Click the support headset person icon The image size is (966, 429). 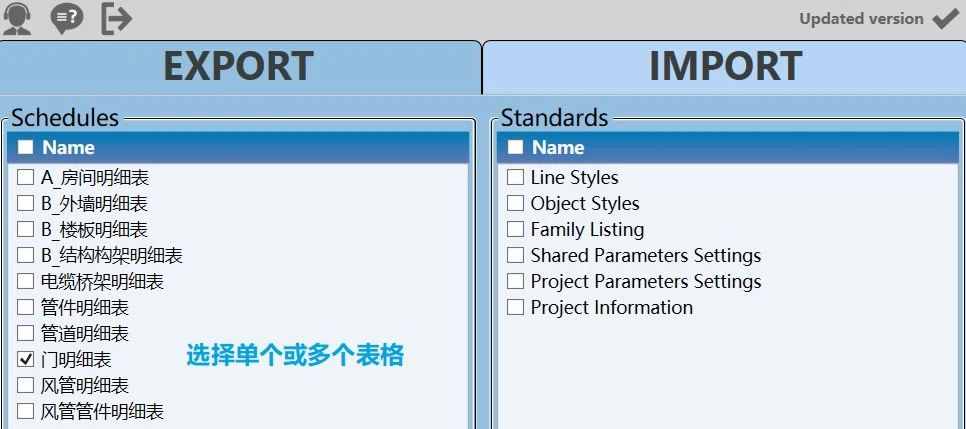(18, 17)
